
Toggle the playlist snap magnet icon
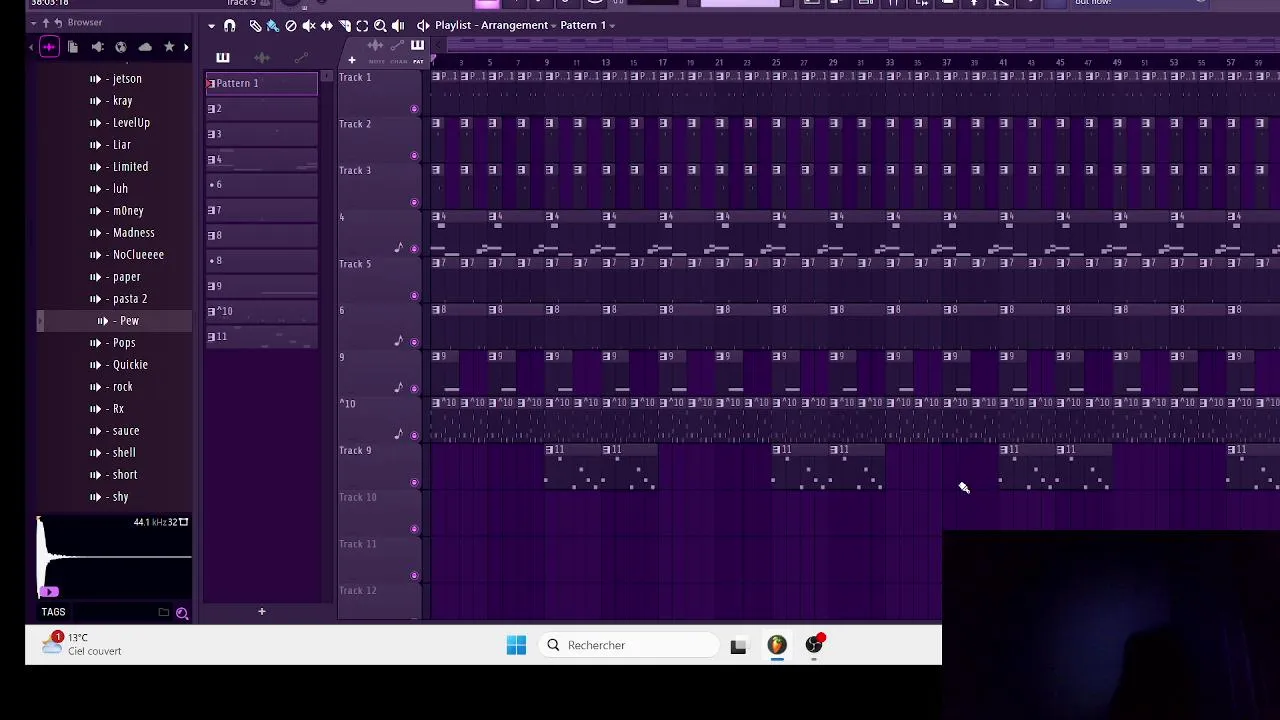tap(230, 25)
